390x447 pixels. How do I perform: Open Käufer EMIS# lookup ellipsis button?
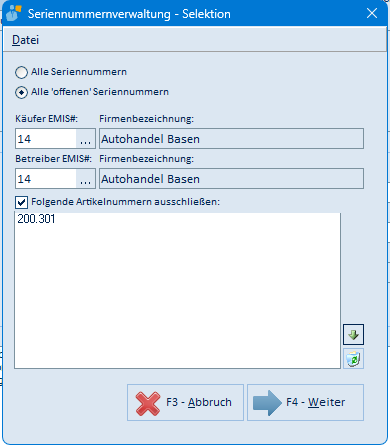(86, 139)
